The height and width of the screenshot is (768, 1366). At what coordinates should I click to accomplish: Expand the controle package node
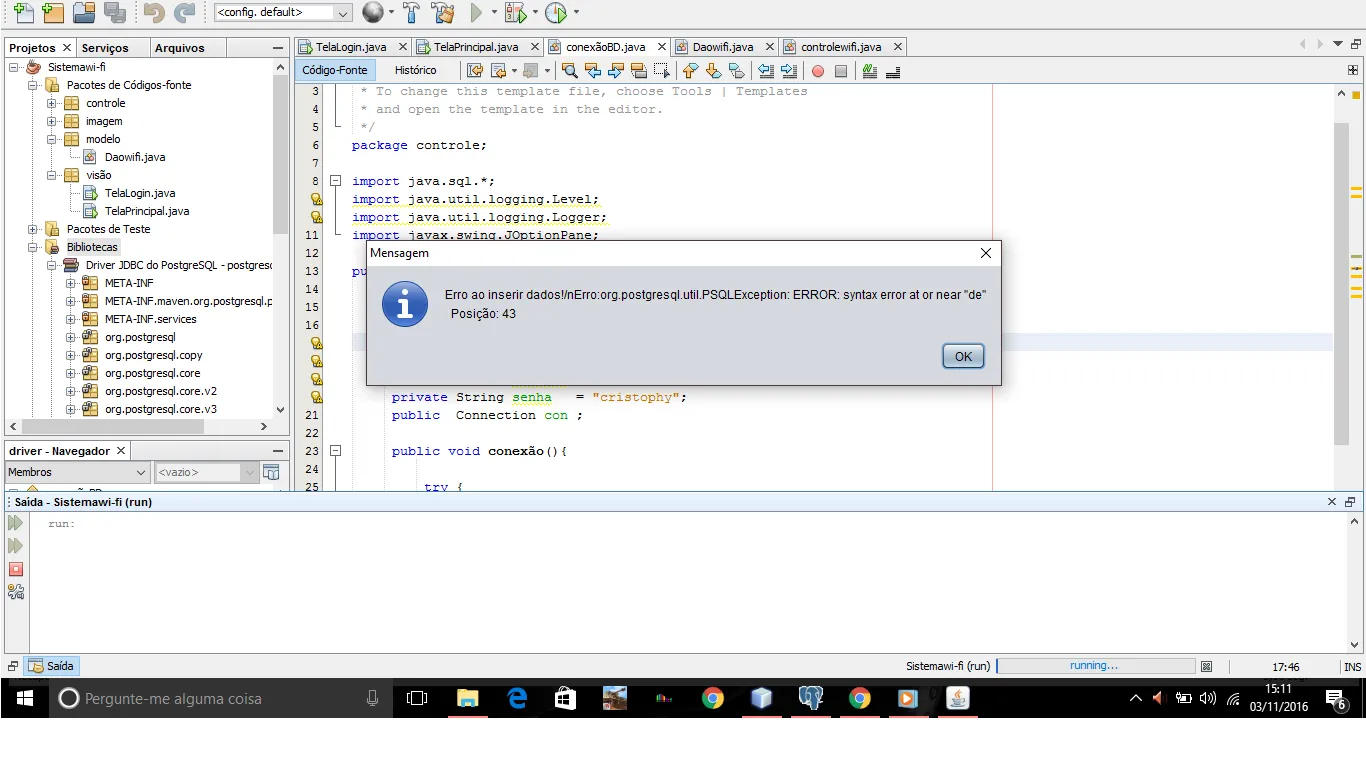point(52,103)
